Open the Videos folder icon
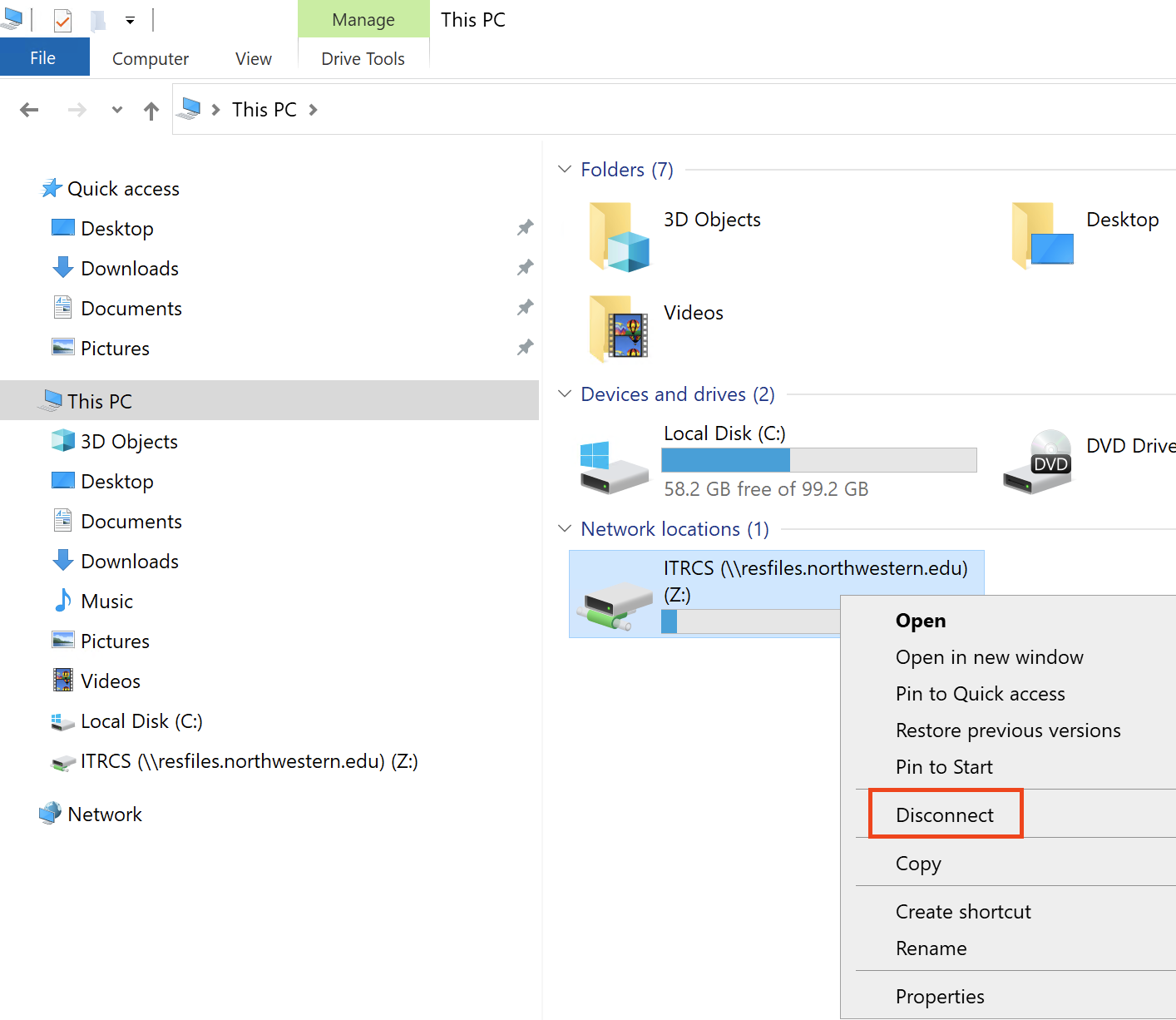The image size is (1176, 1020). 619,329
